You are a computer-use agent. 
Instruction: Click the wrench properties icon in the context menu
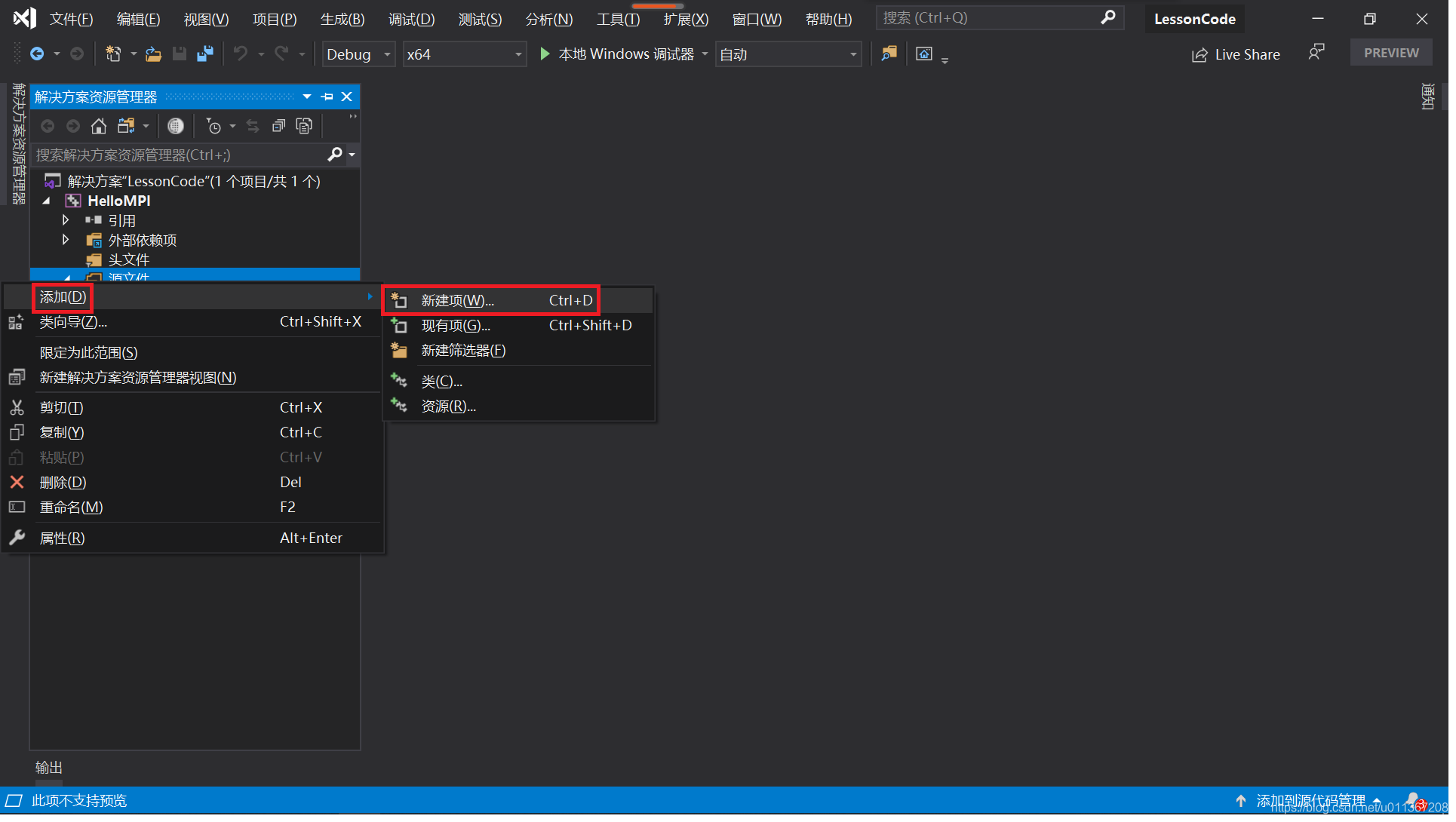(17, 538)
